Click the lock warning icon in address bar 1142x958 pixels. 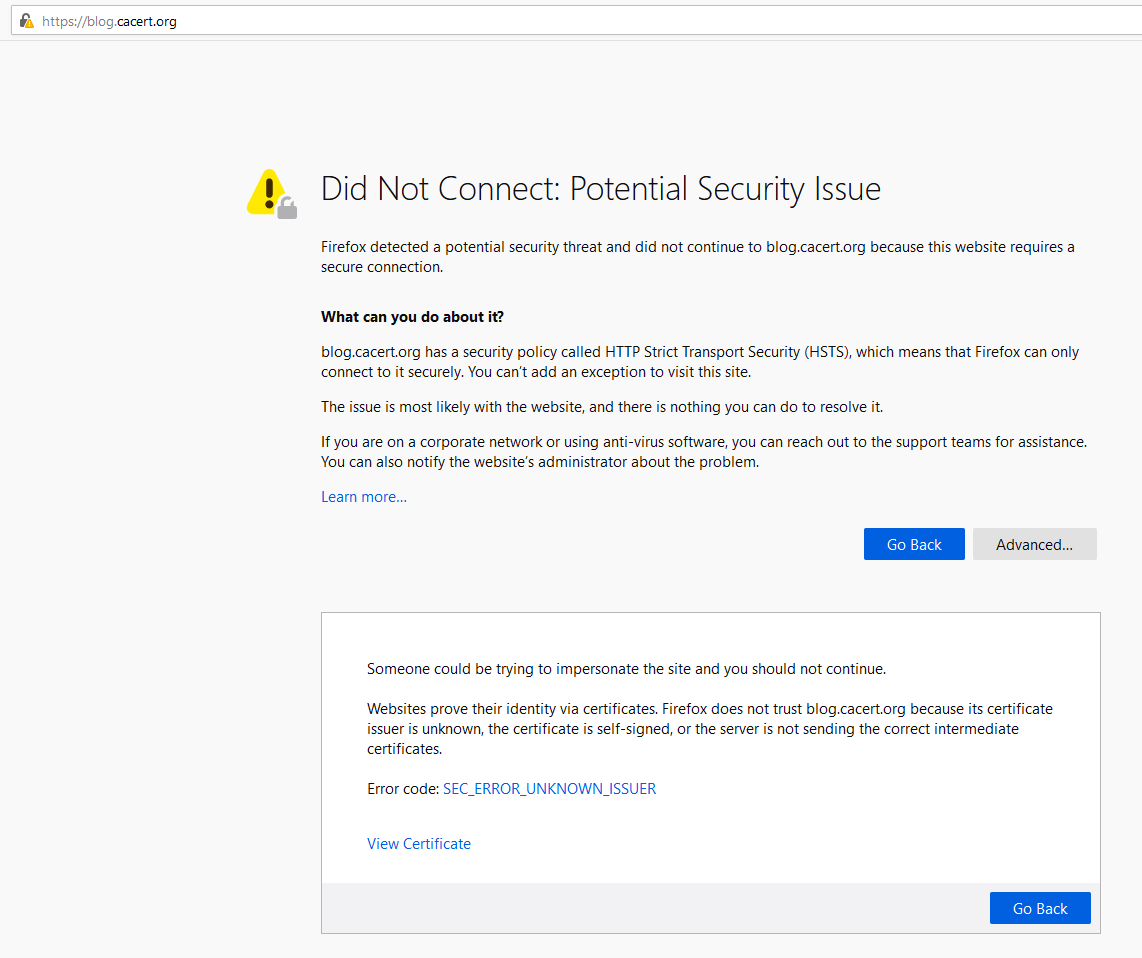[26, 21]
